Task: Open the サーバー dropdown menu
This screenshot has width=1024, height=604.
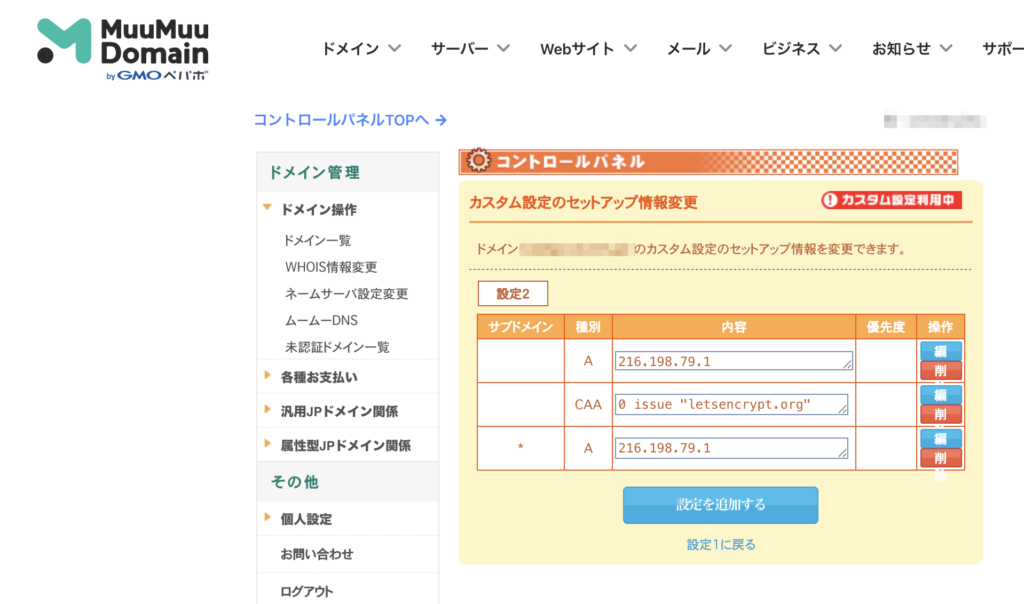Action: coord(470,48)
